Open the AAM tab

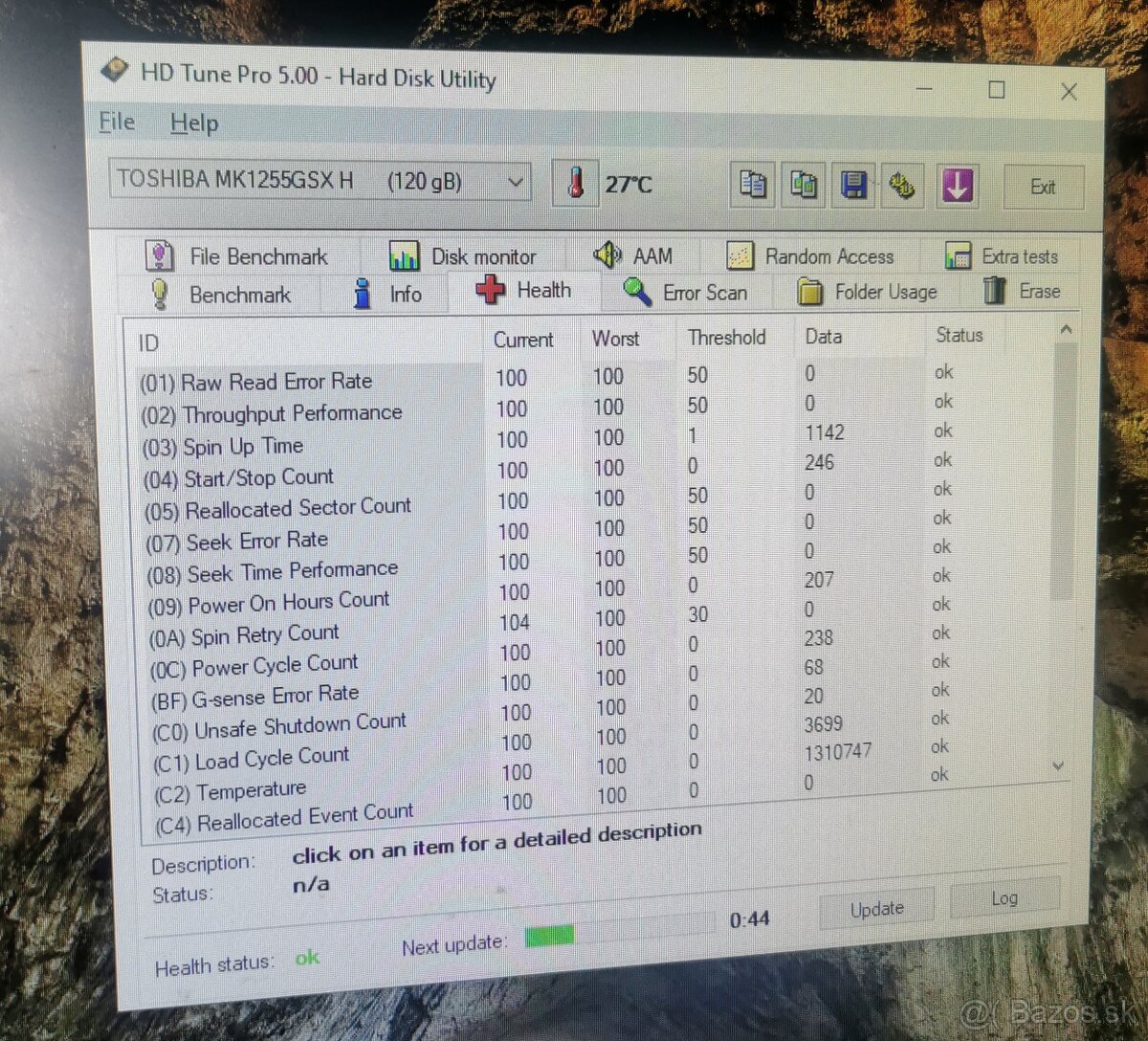click(x=633, y=255)
